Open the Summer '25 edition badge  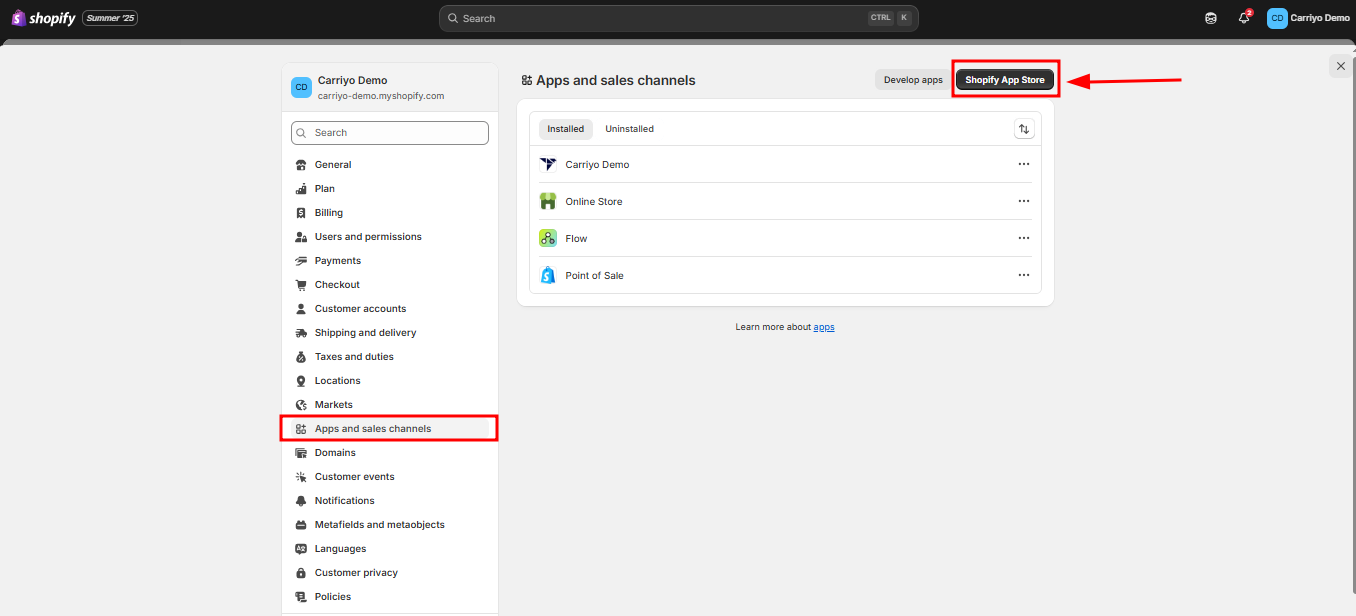pos(110,18)
